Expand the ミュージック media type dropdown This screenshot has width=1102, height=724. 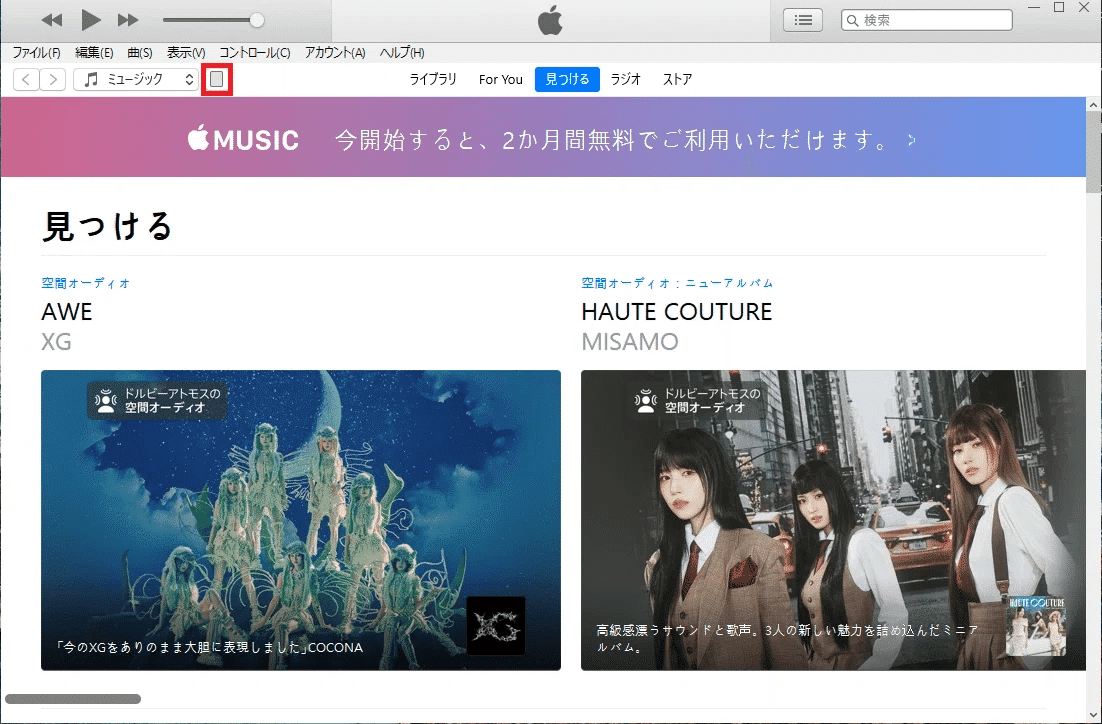[x=136, y=79]
